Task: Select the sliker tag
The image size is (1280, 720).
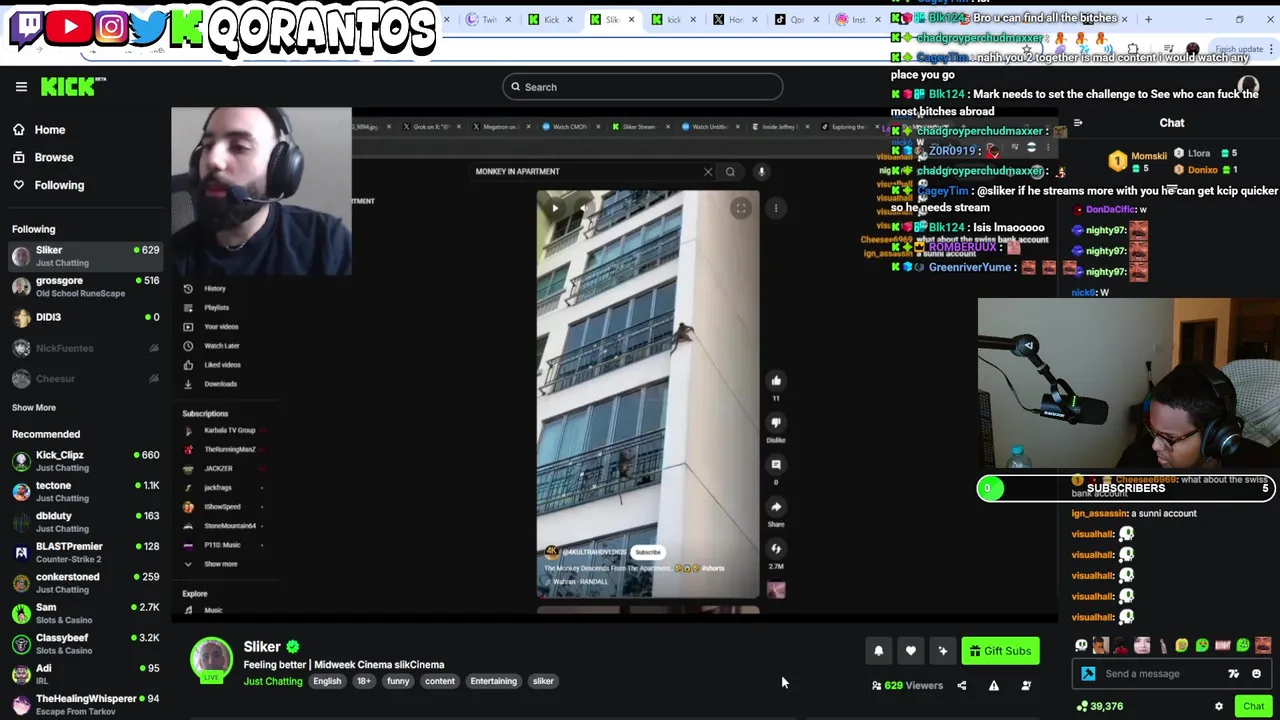Action: point(543,682)
